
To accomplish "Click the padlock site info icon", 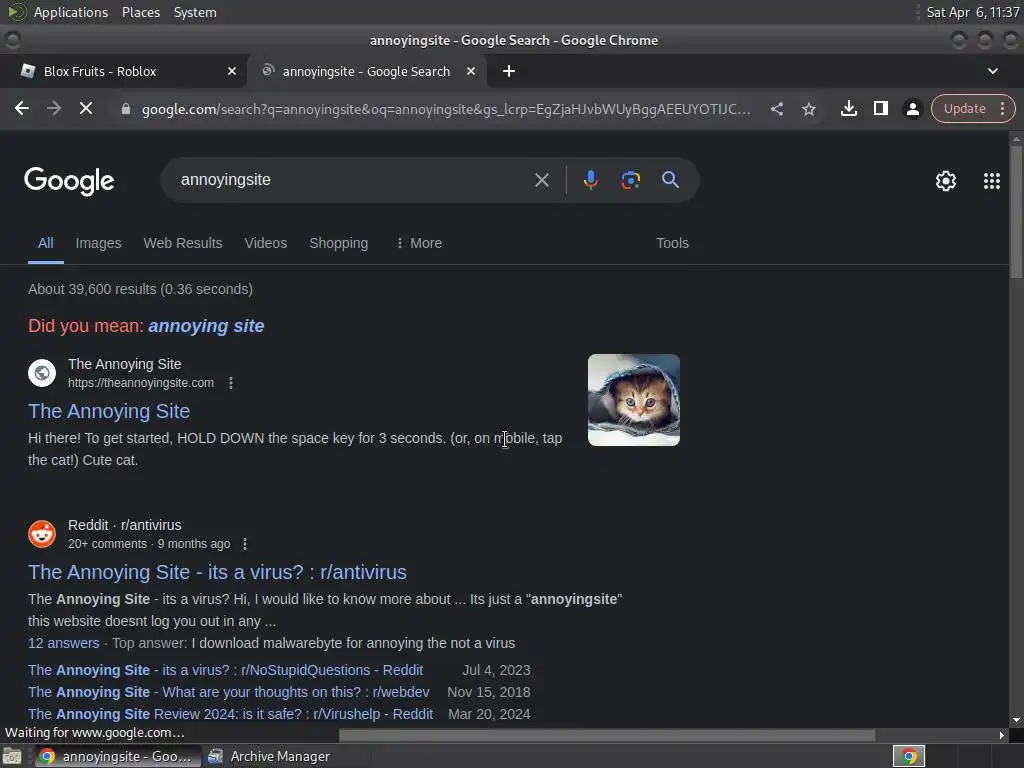I will click(x=126, y=109).
